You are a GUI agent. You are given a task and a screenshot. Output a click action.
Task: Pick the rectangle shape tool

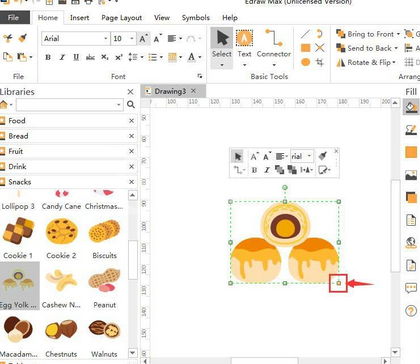[x=305, y=48]
